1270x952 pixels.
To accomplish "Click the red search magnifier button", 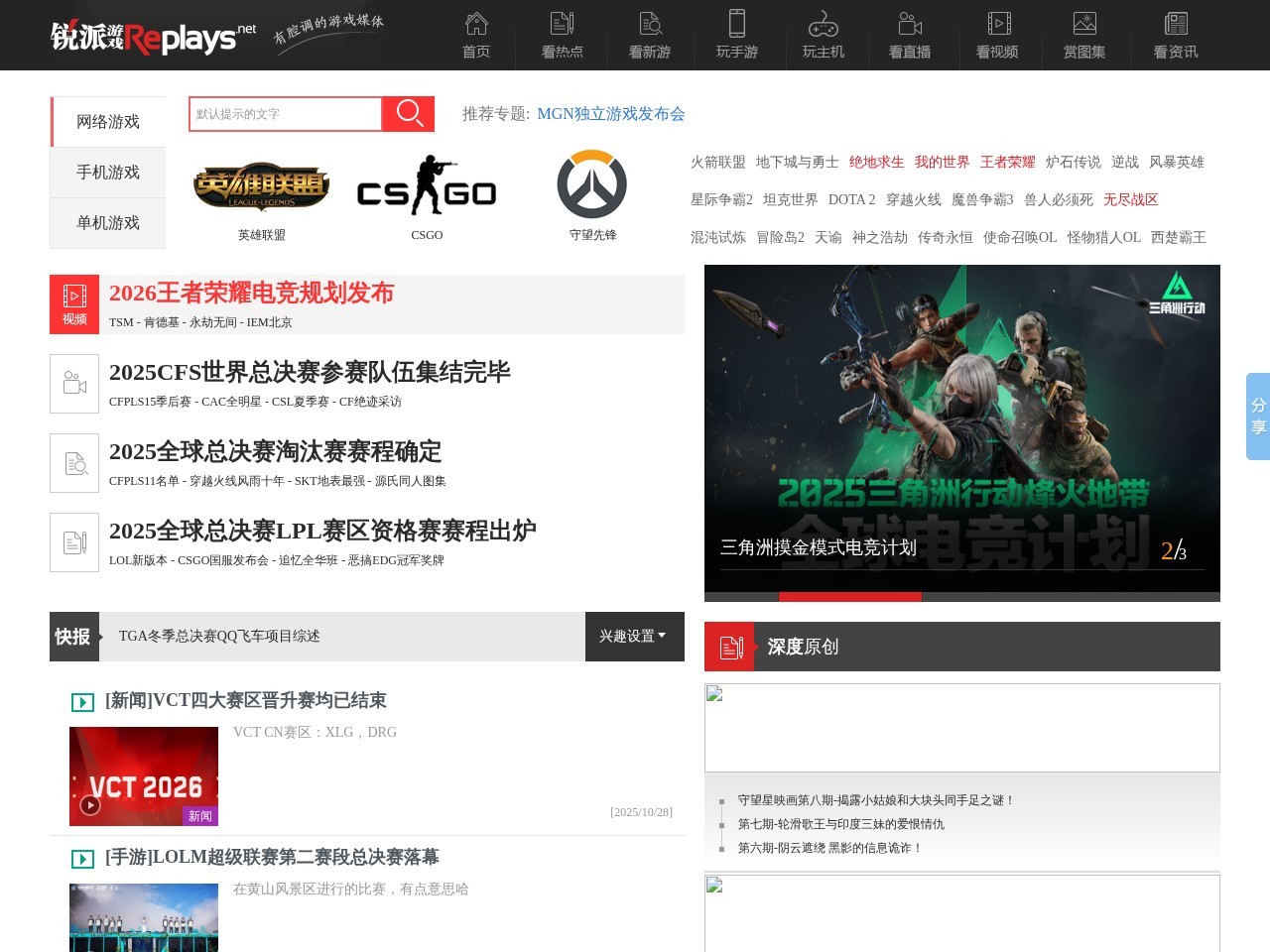I will click(409, 114).
